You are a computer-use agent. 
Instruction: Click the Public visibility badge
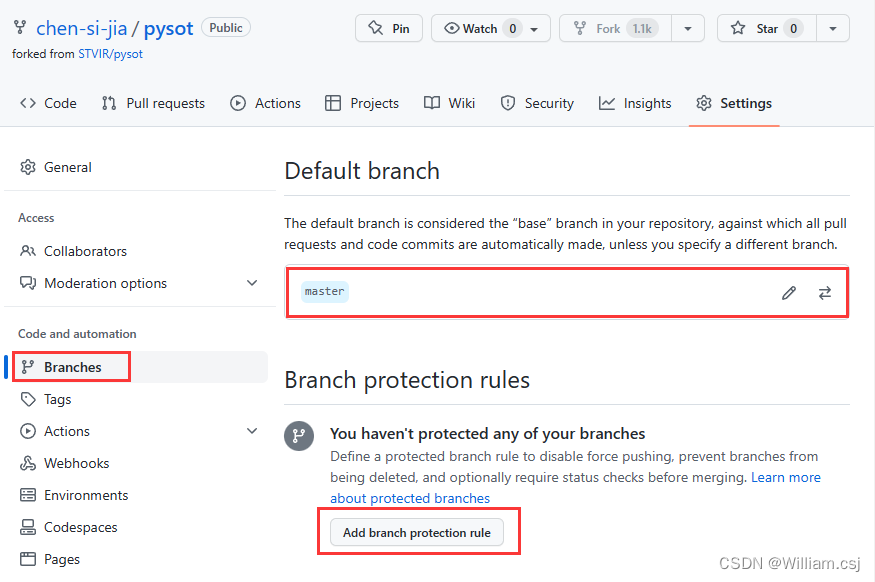point(226,27)
